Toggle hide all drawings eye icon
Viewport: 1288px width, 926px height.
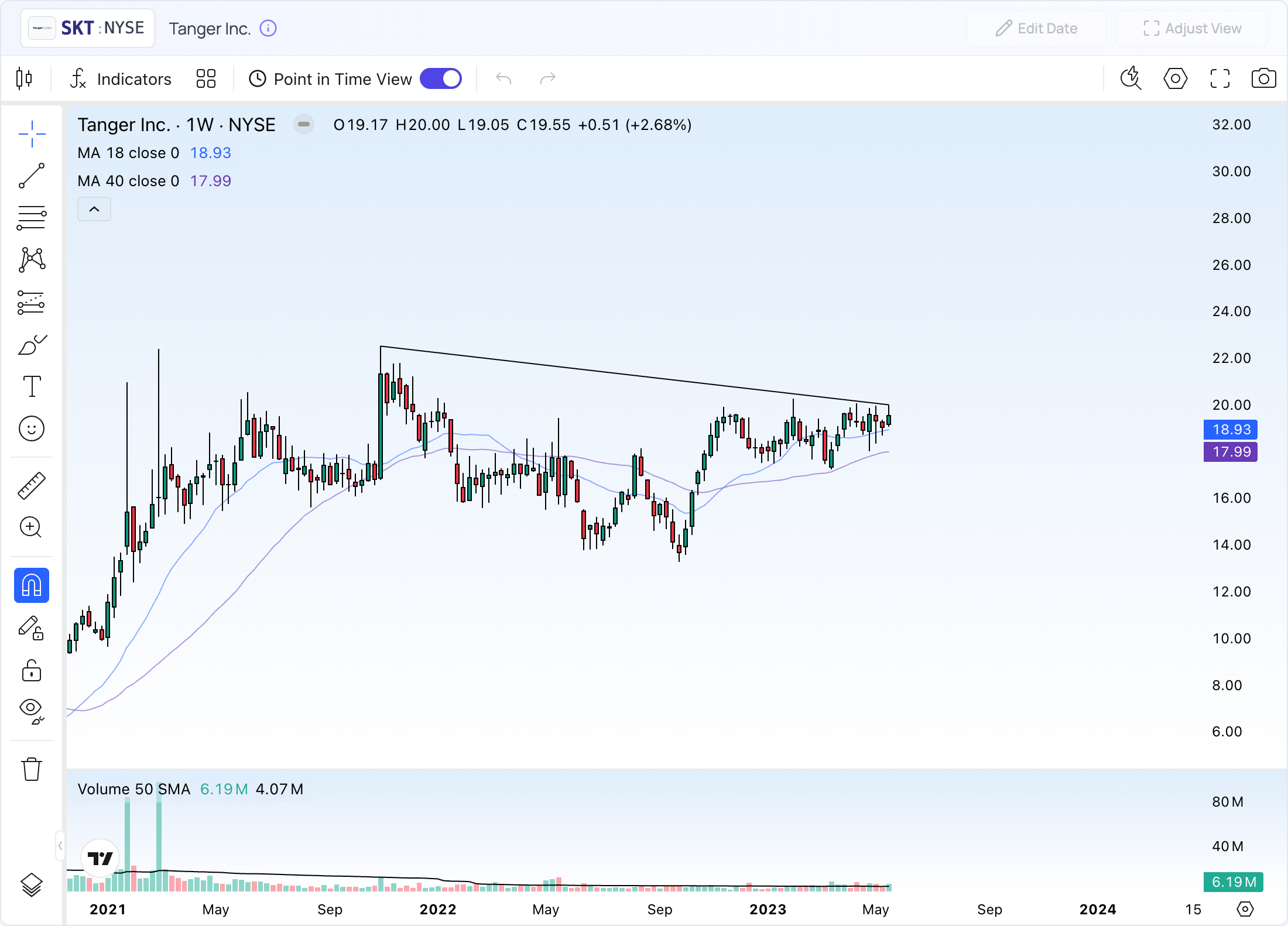[x=32, y=711]
